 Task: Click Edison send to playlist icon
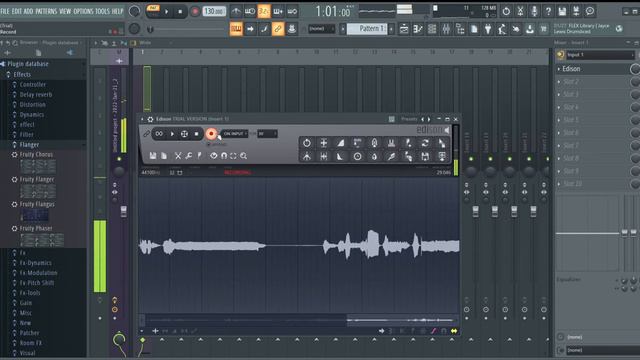(x=442, y=157)
